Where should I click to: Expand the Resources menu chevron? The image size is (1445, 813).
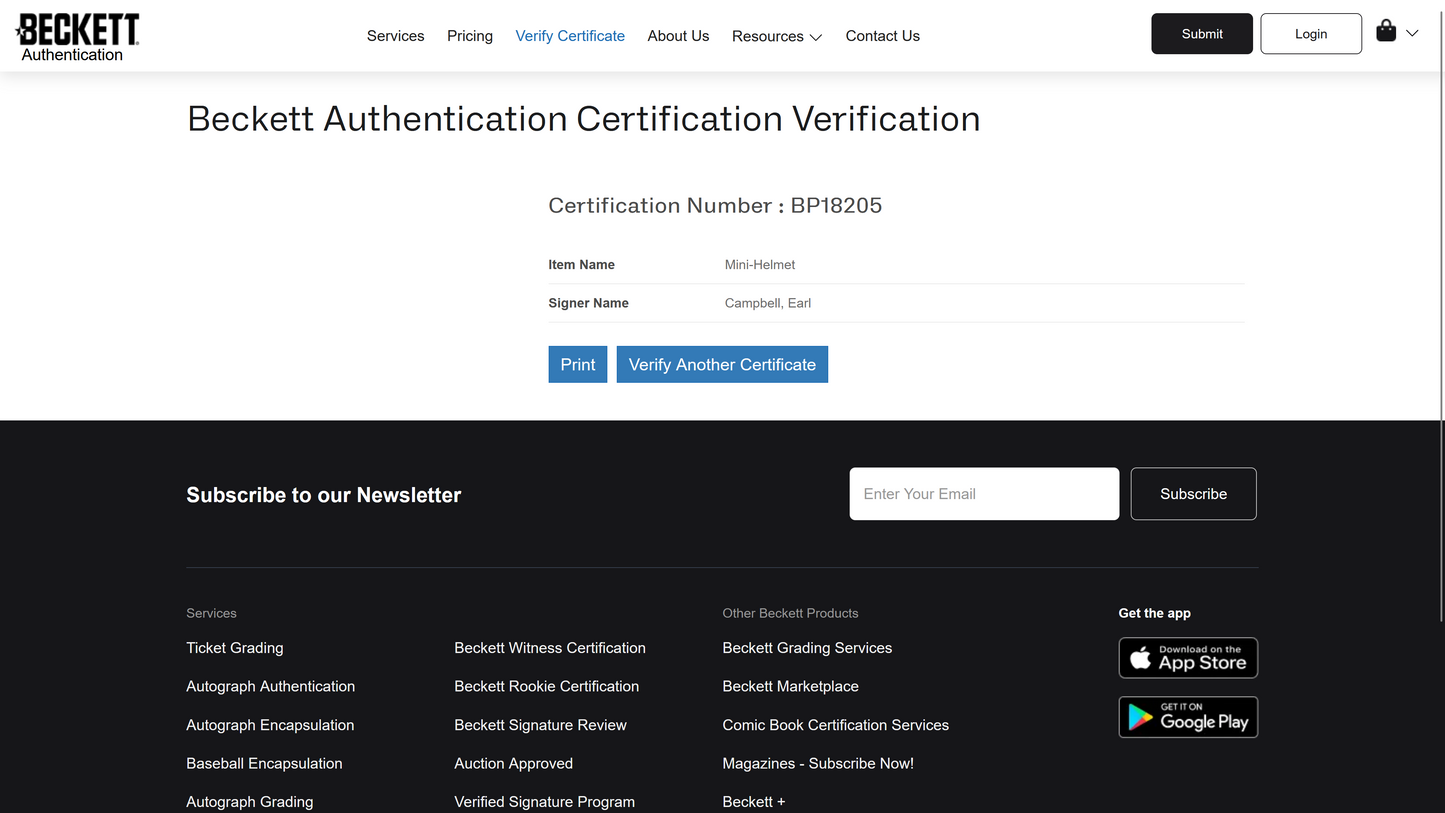[816, 37]
